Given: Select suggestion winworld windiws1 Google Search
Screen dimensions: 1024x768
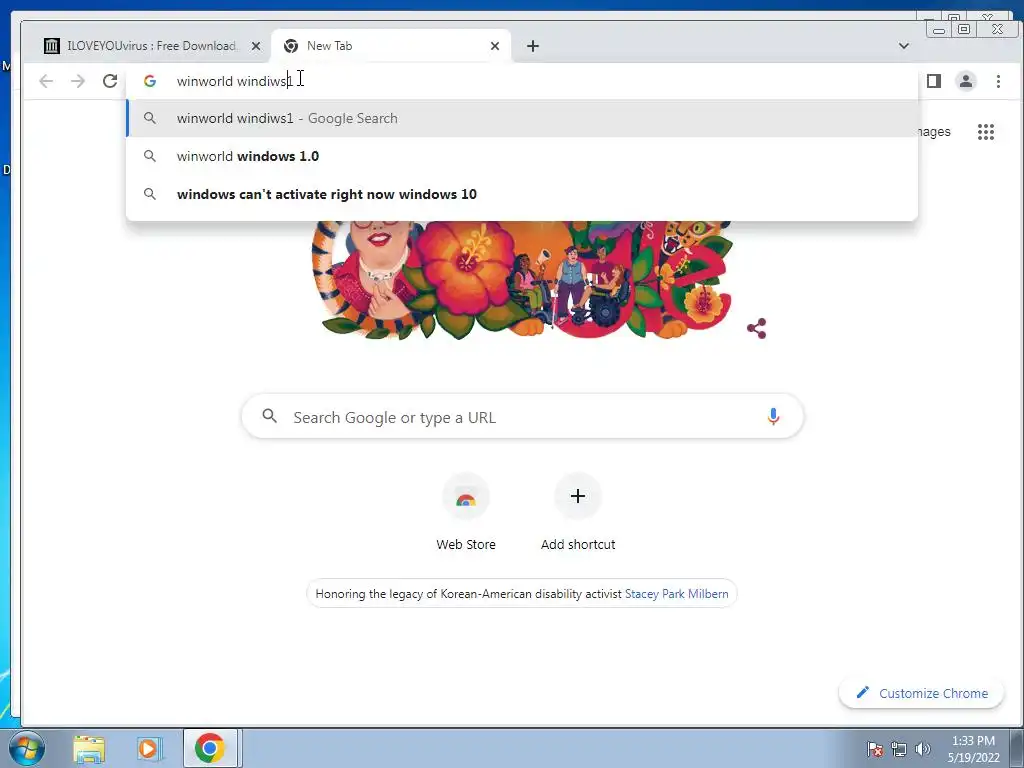Looking at the screenshot, I should coord(522,118).
